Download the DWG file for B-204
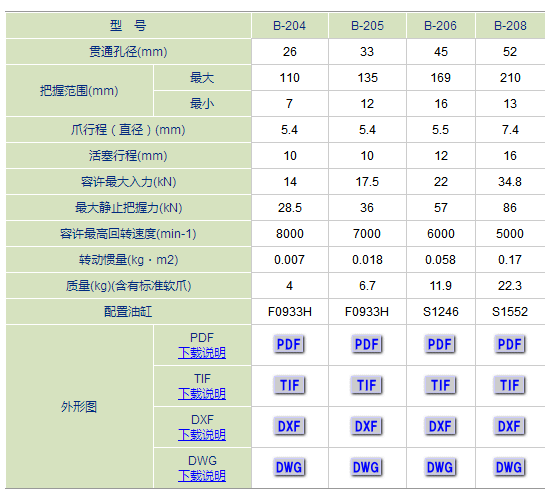The image size is (554, 490). coord(289,467)
